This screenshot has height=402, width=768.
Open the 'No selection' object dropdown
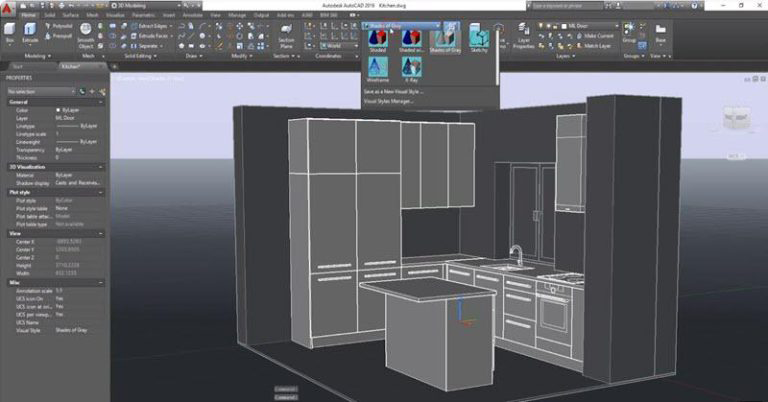pos(40,90)
